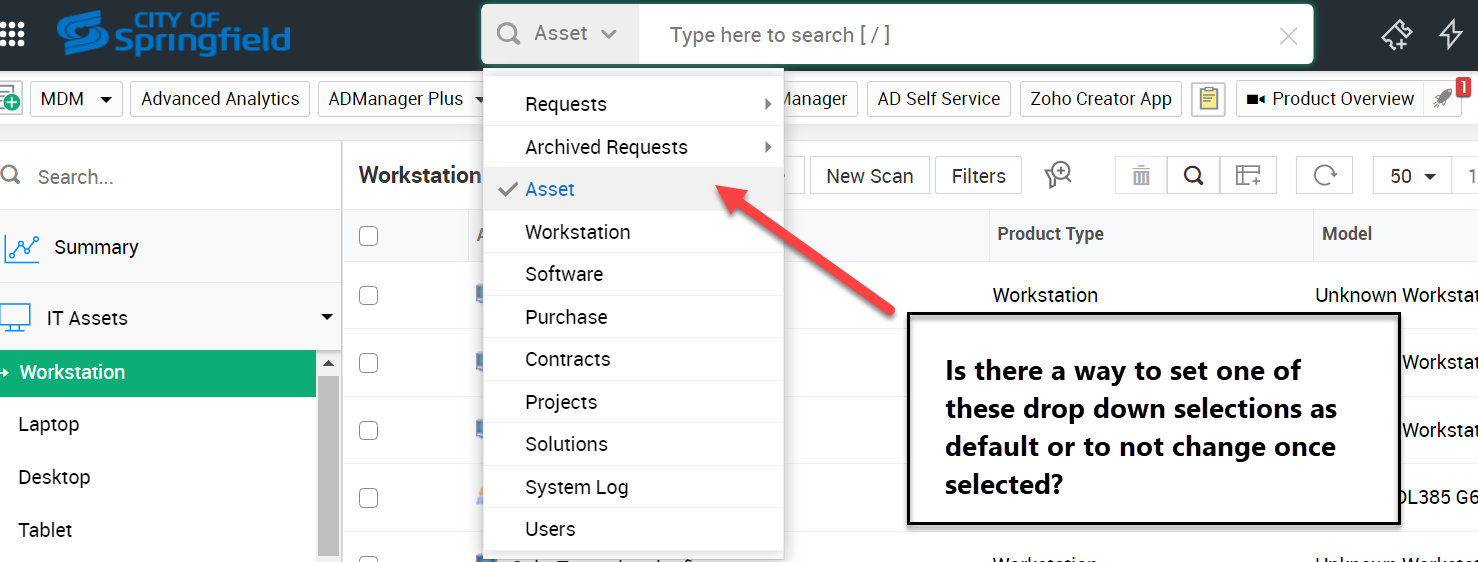
Task: Check the third asset row checkbox
Action: 368,430
